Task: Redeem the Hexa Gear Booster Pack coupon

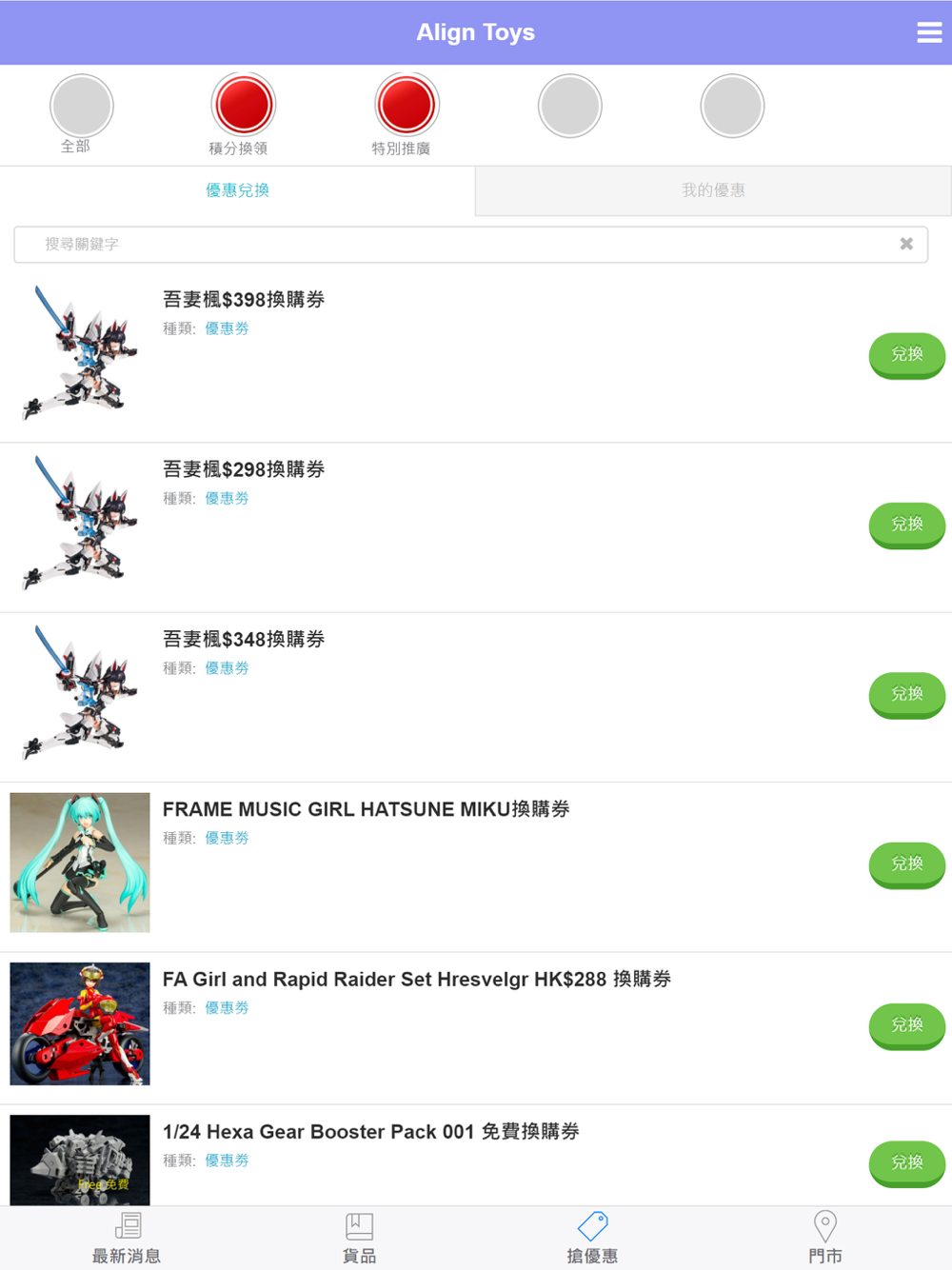Action: pos(906,1163)
